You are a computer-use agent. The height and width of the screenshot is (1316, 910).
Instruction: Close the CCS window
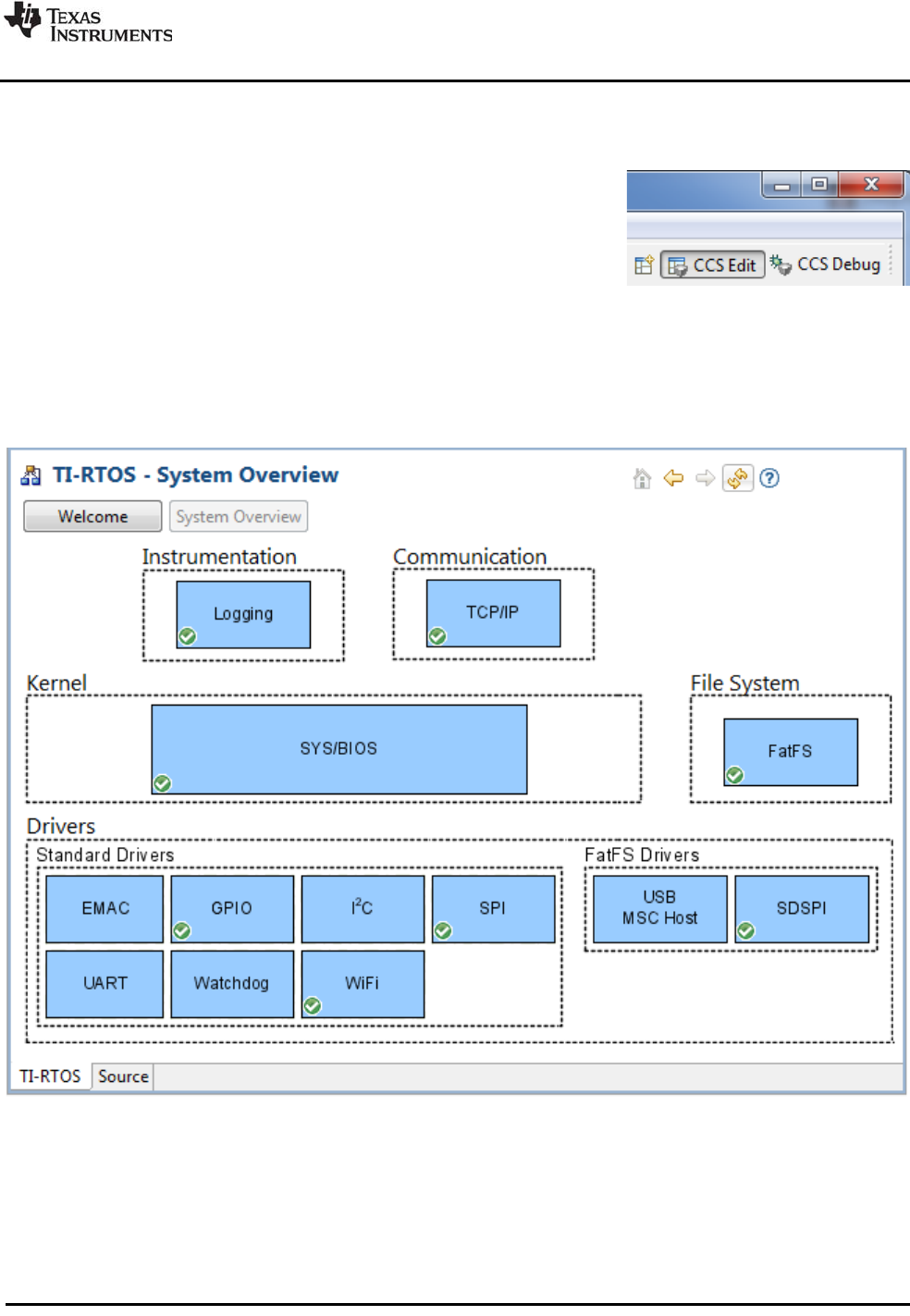pos(870,184)
